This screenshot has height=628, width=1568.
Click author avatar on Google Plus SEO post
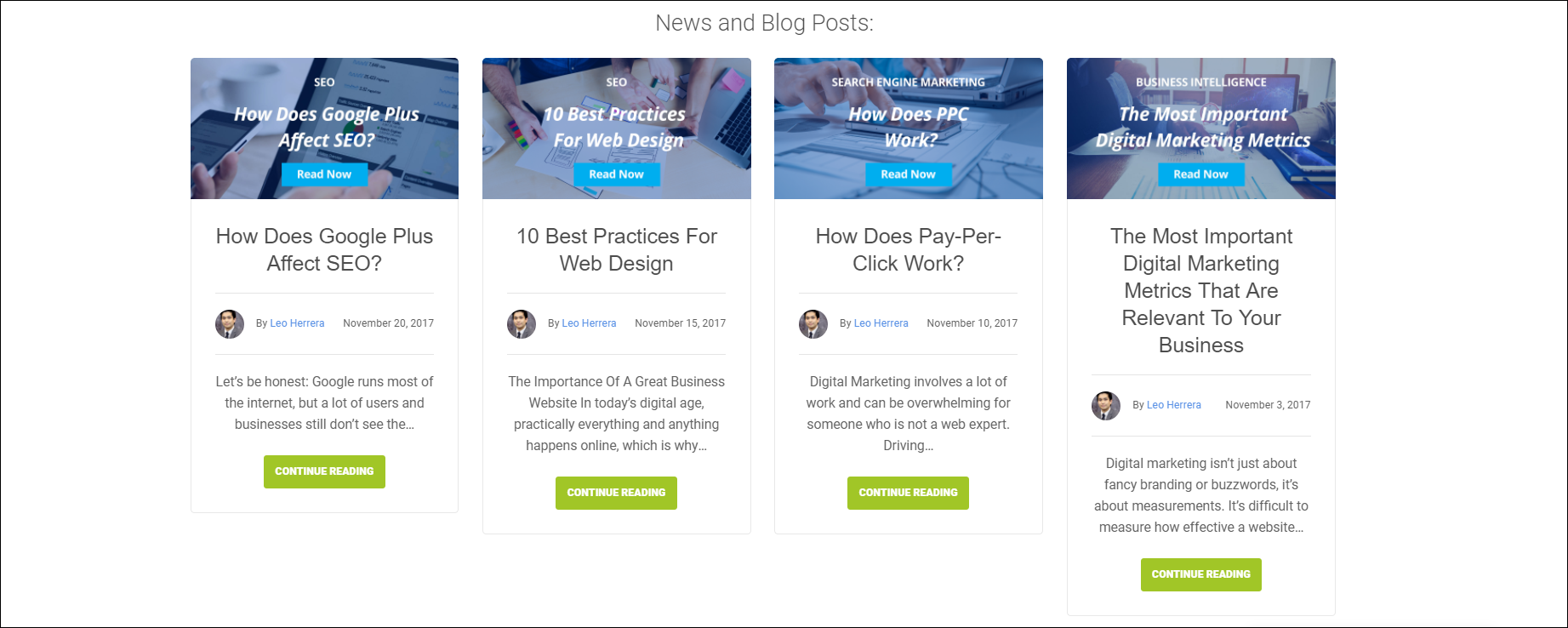click(x=230, y=323)
